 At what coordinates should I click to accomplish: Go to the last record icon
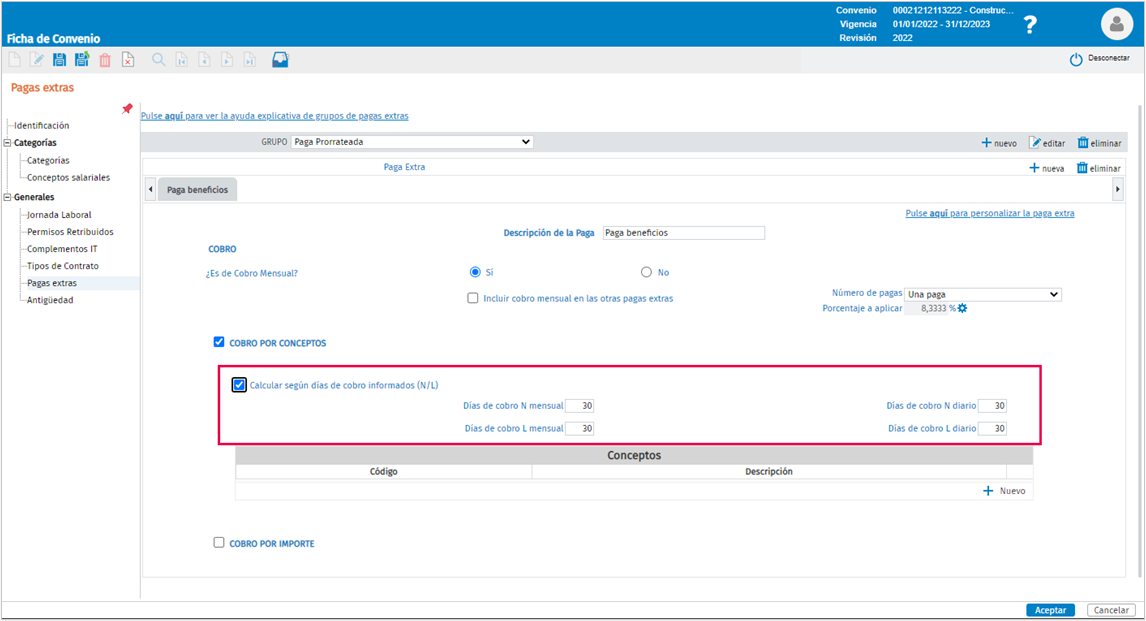(x=250, y=60)
